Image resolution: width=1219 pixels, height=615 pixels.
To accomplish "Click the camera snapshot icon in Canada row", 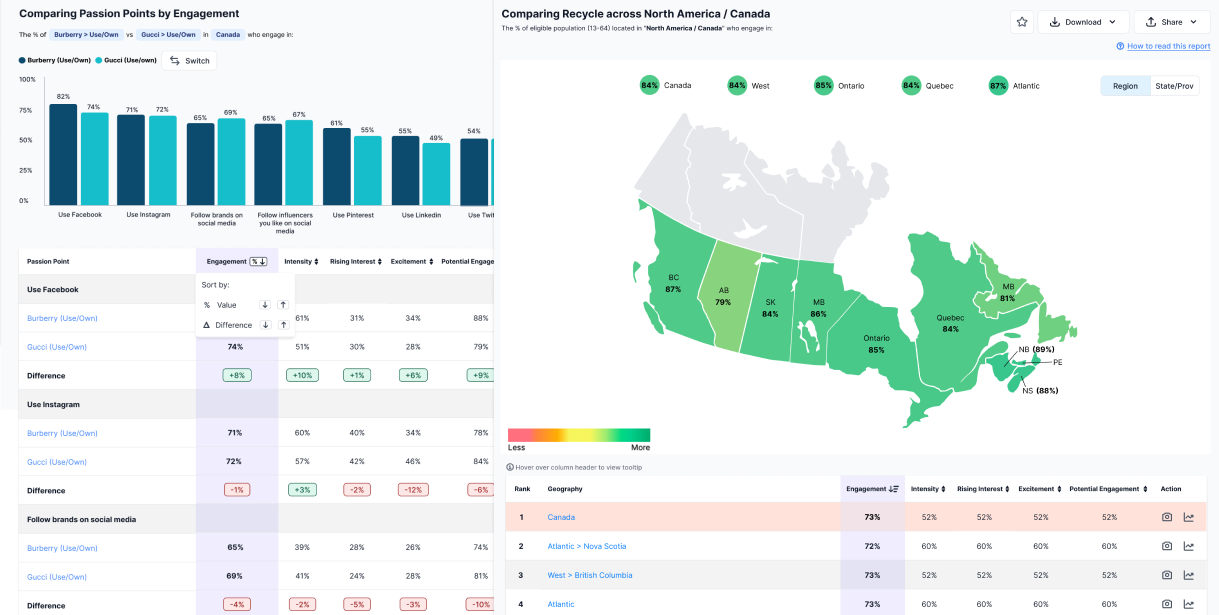I will pos(1167,517).
